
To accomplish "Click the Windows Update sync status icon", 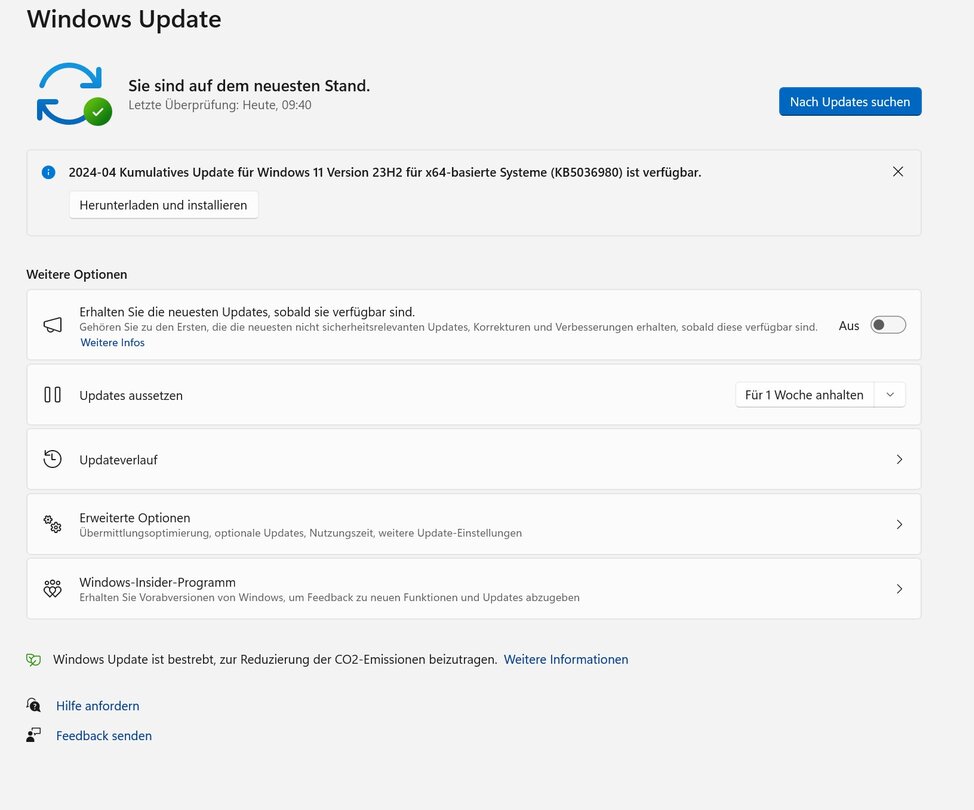I will point(73,94).
